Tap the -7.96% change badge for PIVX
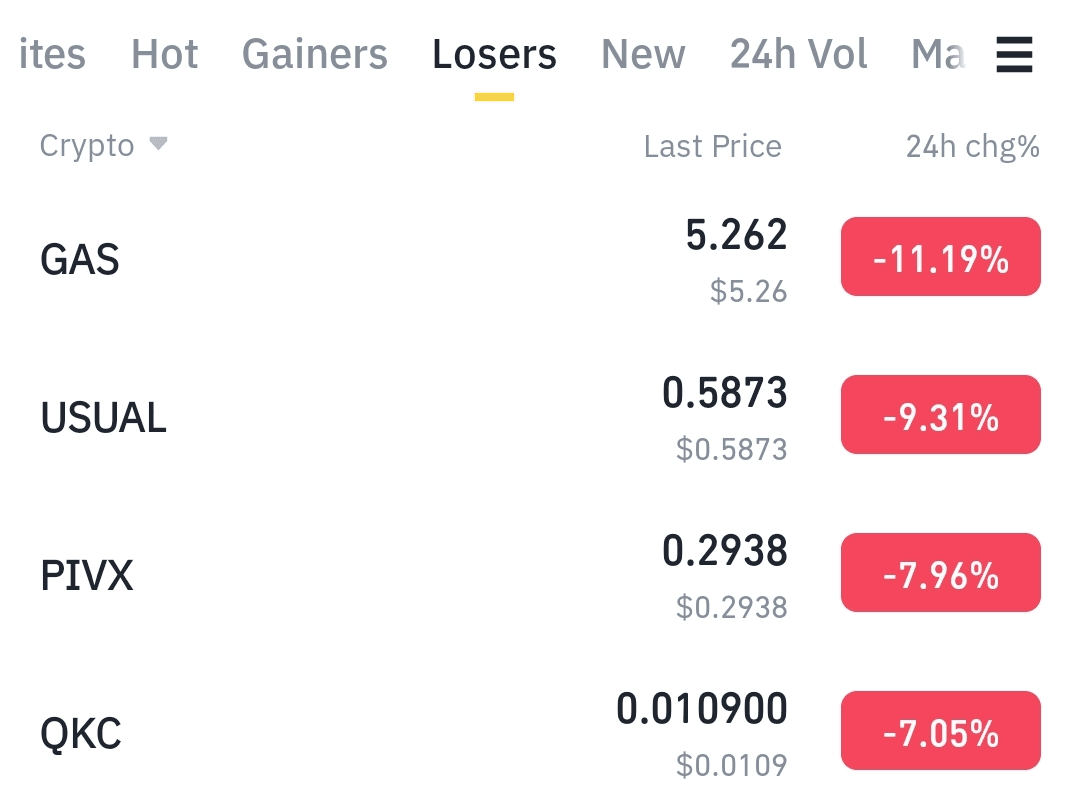 pos(941,572)
